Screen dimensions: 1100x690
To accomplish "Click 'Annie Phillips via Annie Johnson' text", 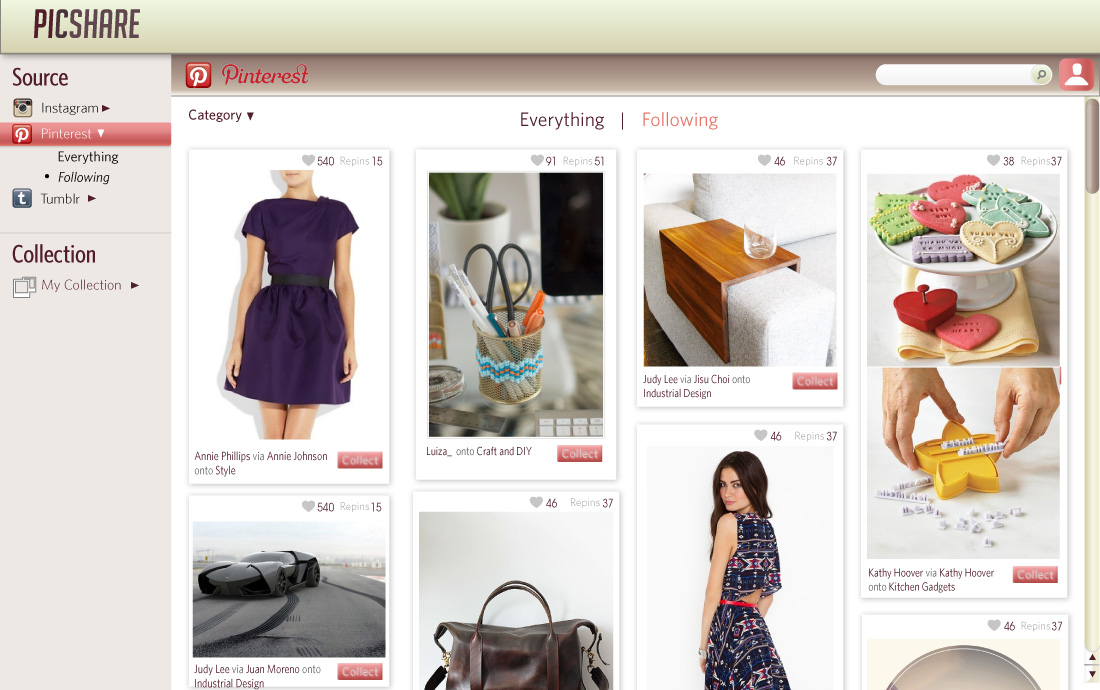I will coord(261,456).
